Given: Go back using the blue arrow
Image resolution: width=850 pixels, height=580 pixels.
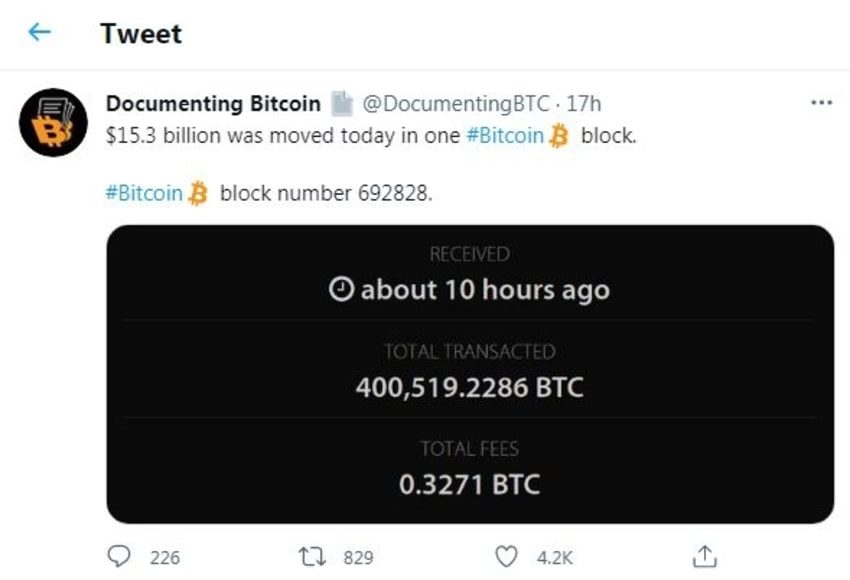Looking at the screenshot, I should click(40, 33).
